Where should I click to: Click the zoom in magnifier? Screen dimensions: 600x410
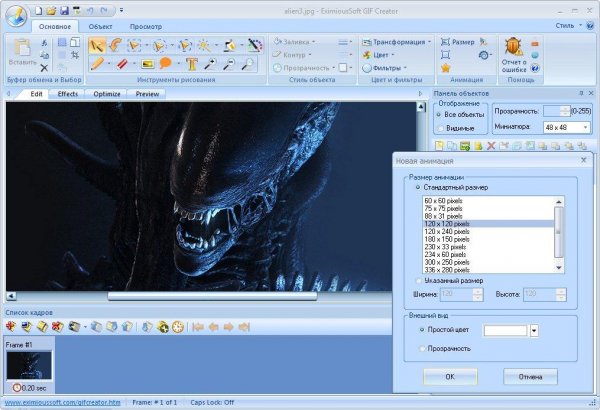click(x=210, y=64)
